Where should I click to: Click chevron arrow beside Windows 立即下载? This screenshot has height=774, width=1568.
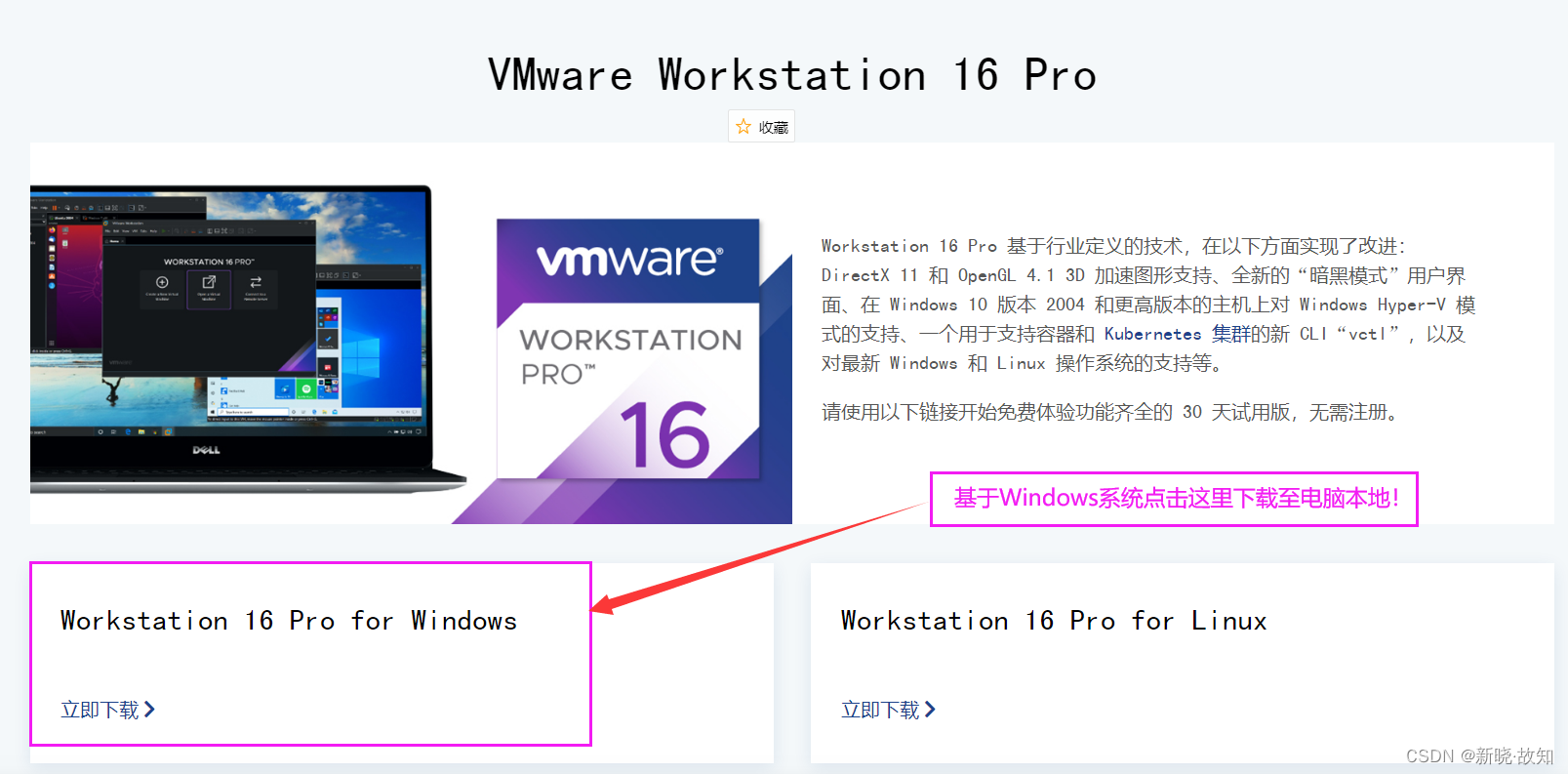point(149,710)
